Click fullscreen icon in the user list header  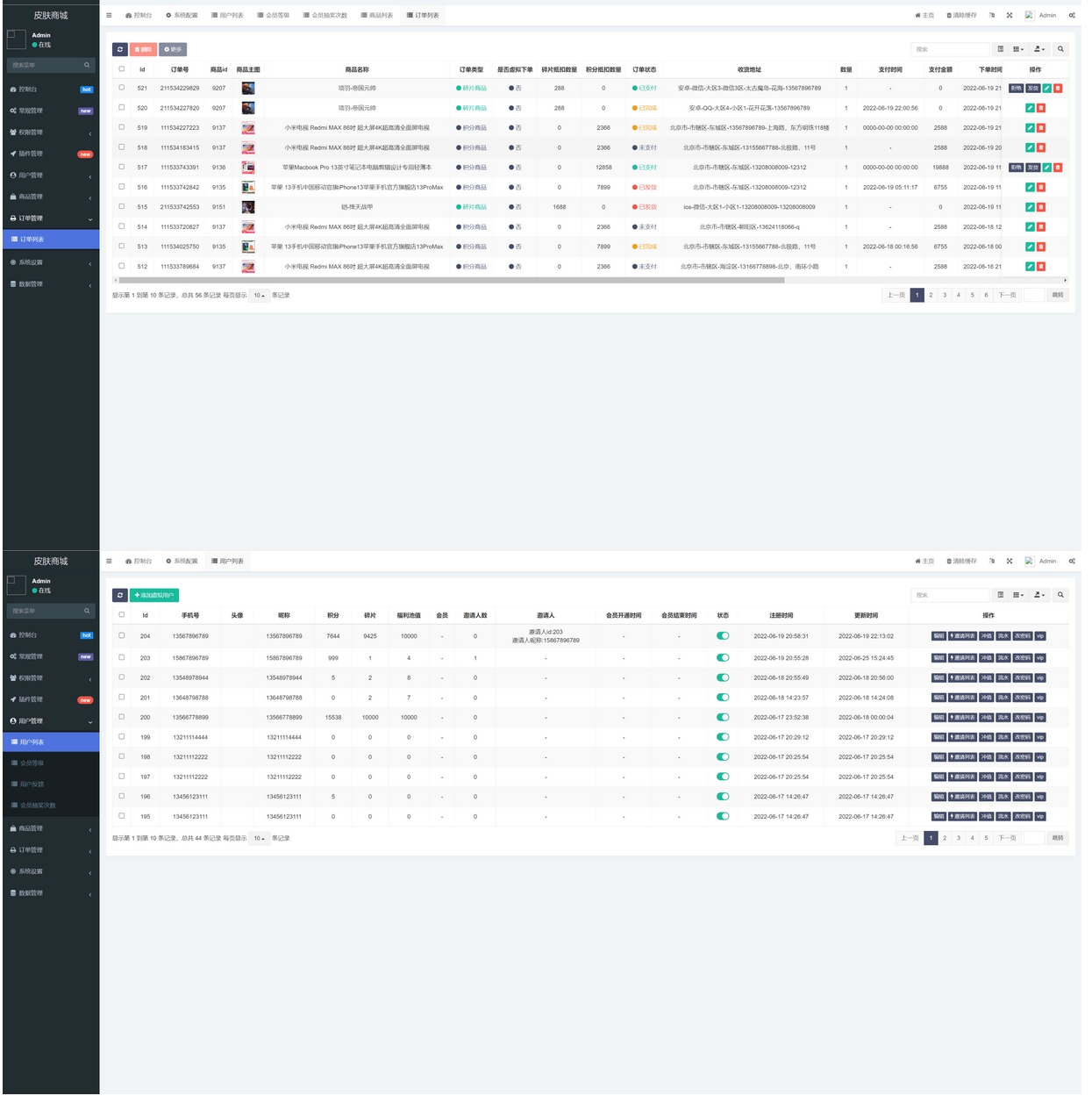point(1010,562)
